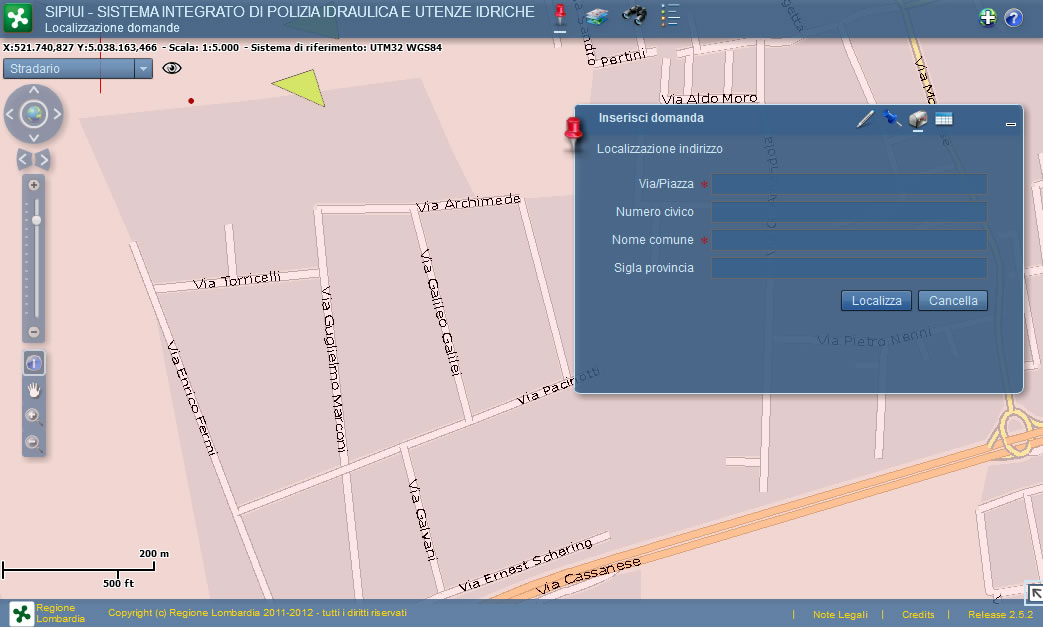The height and width of the screenshot is (628, 1043).
Task: Pan the map north with up arrow
Action: point(34,90)
